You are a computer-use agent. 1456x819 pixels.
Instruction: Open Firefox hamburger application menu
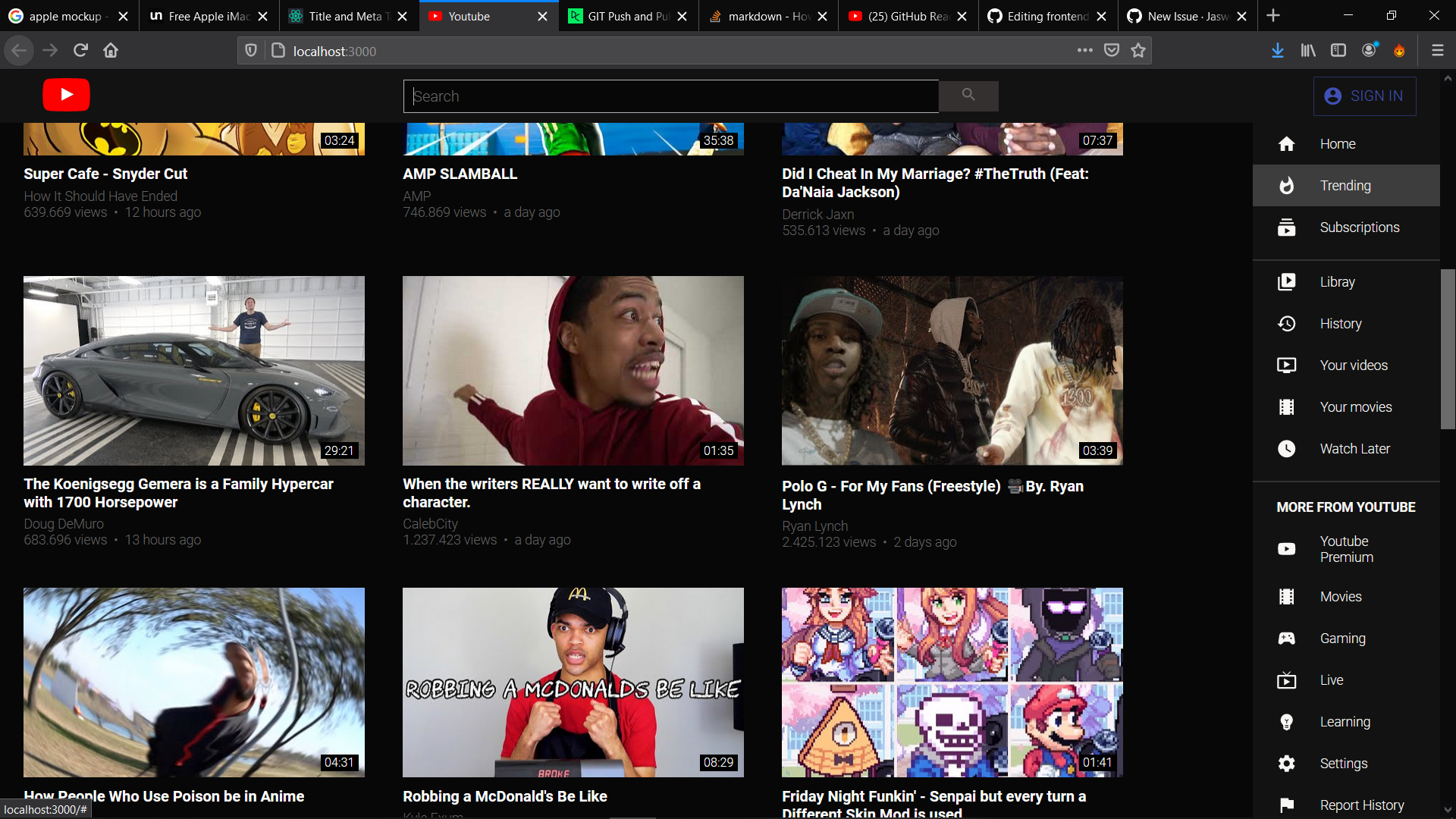pyautogui.click(x=1437, y=51)
